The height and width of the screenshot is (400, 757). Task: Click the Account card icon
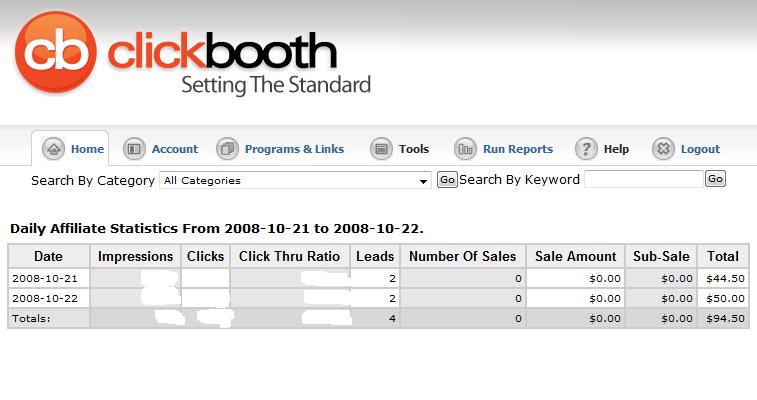pos(134,149)
